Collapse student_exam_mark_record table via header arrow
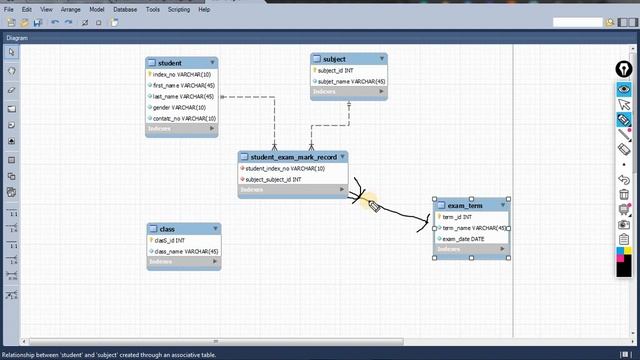The width and height of the screenshot is (640, 360). coord(342,157)
